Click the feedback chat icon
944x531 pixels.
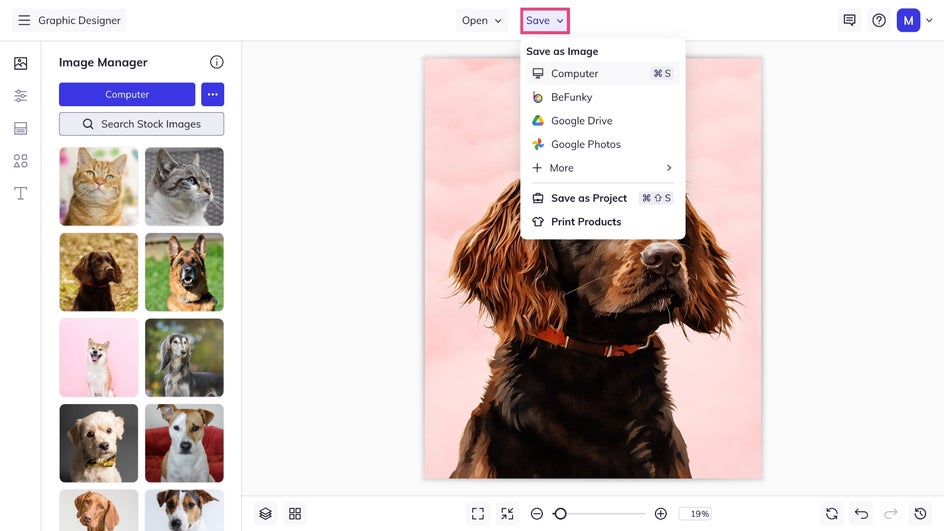coord(849,20)
